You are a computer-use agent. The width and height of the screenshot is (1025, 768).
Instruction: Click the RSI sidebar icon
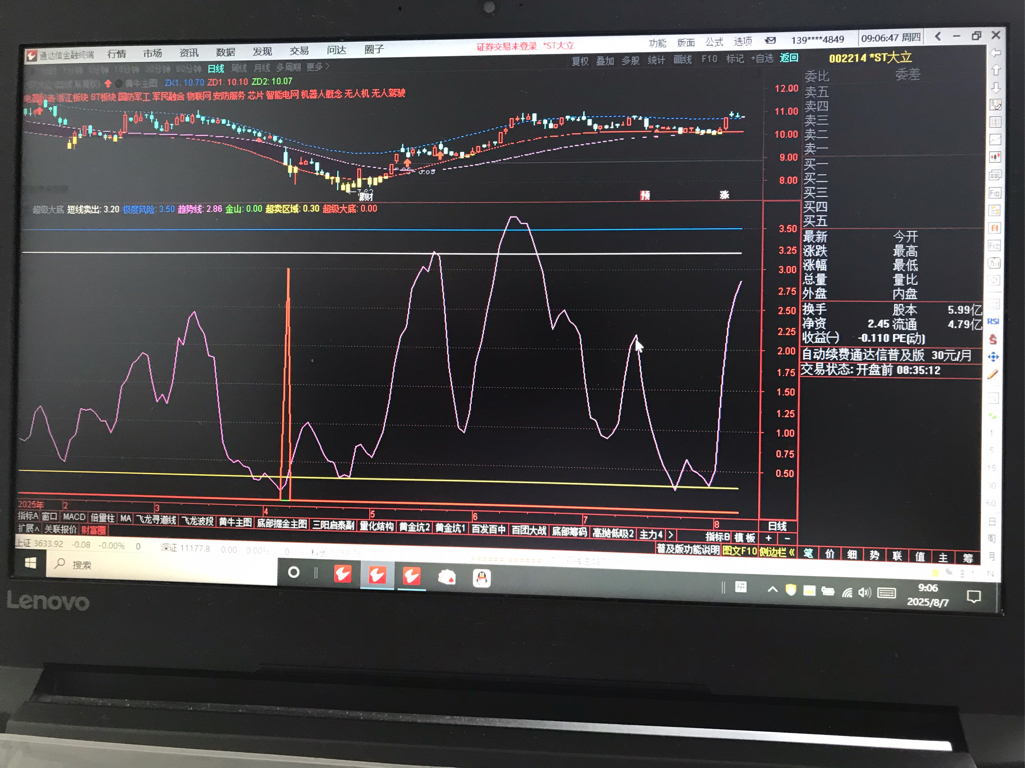click(993, 322)
